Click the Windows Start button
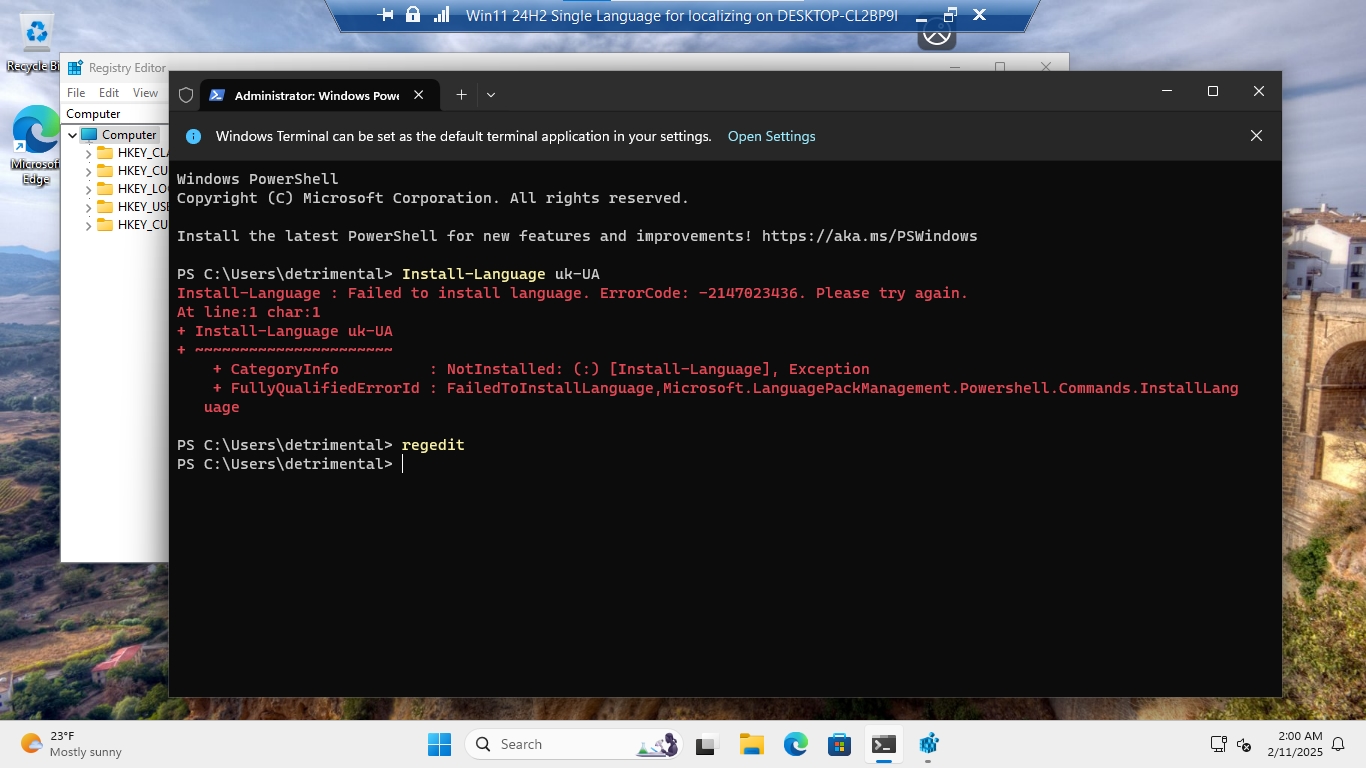Screen dimensions: 1366x768 pos(439,744)
